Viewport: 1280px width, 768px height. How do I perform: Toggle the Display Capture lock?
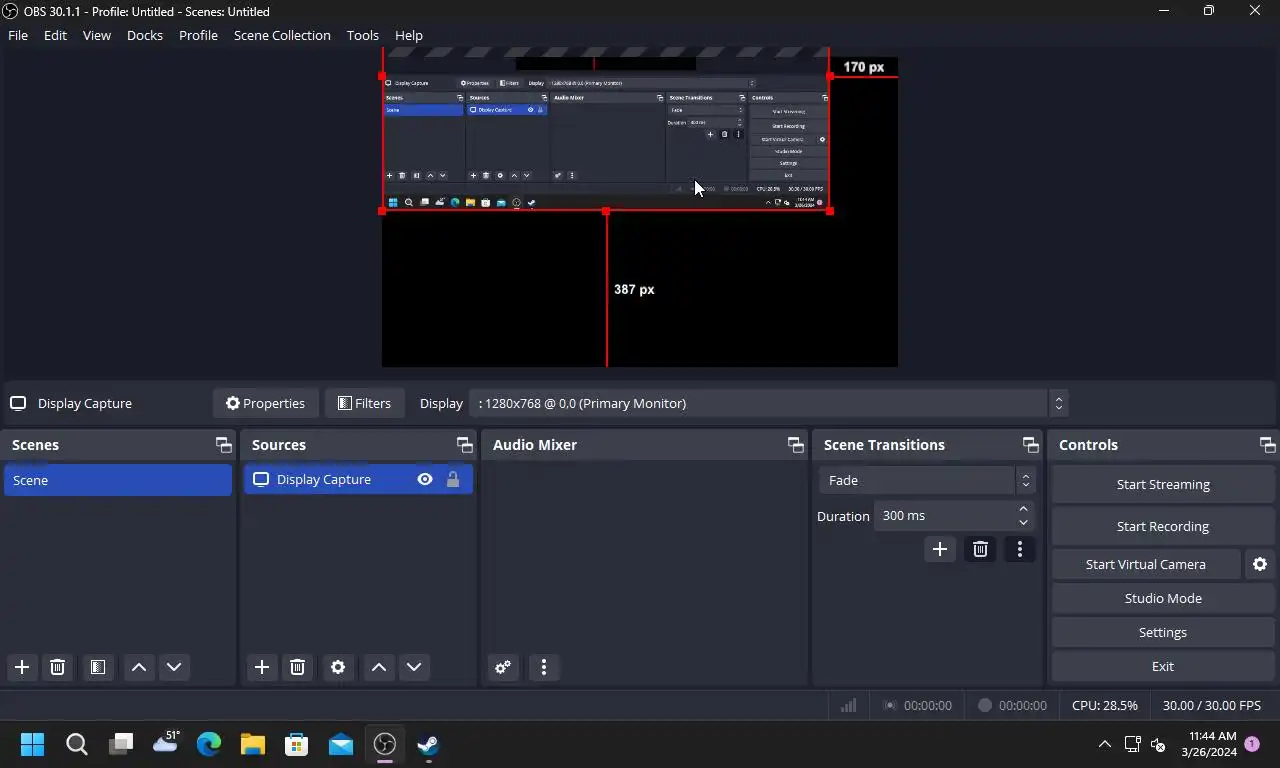(x=453, y=480)
